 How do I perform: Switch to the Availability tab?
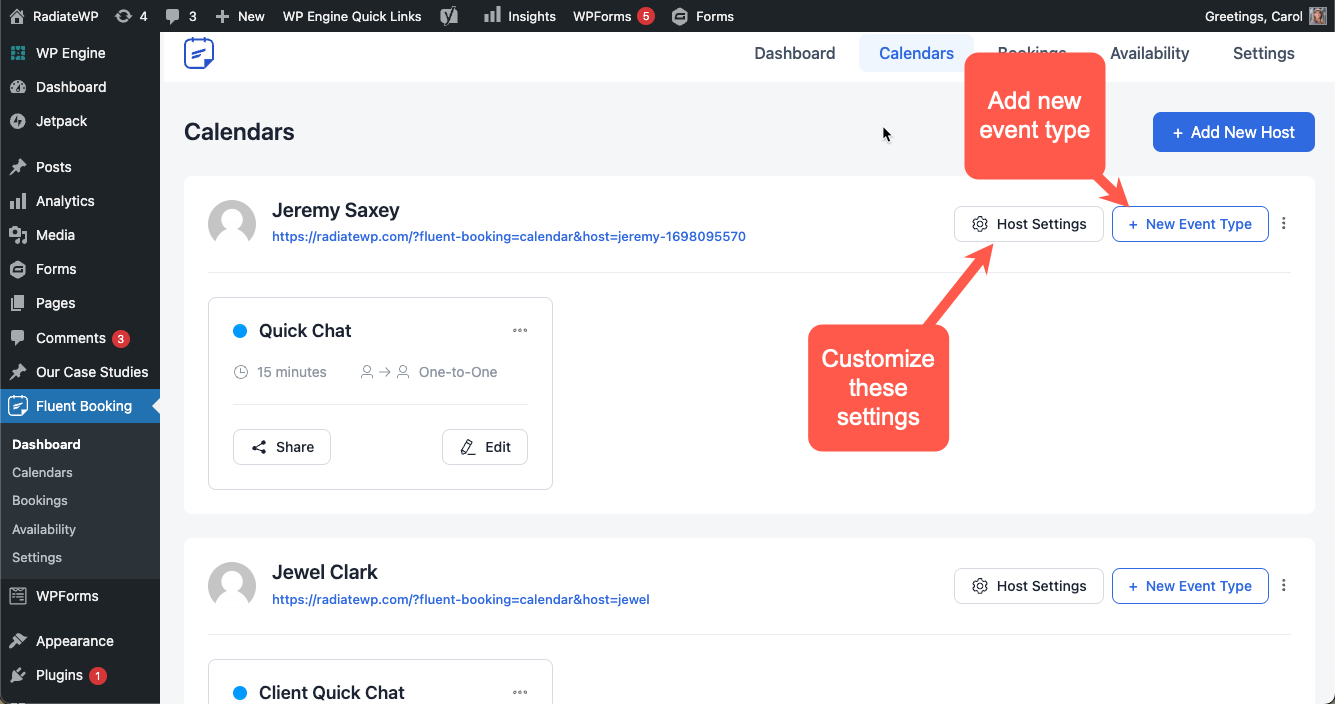tap(1150, 54)
